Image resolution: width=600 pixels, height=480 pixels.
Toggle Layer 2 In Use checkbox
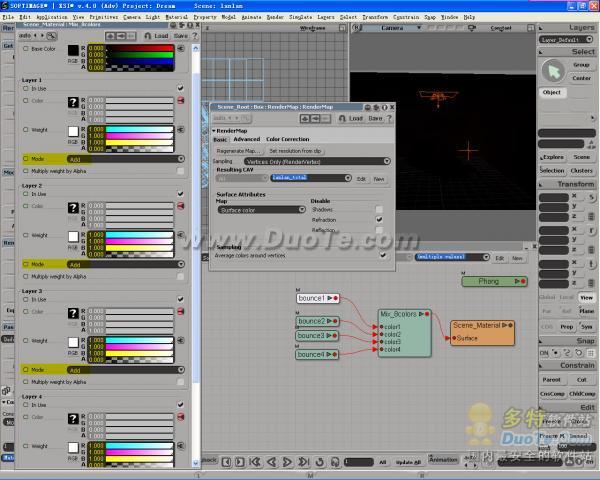click(x=180, y=194)
